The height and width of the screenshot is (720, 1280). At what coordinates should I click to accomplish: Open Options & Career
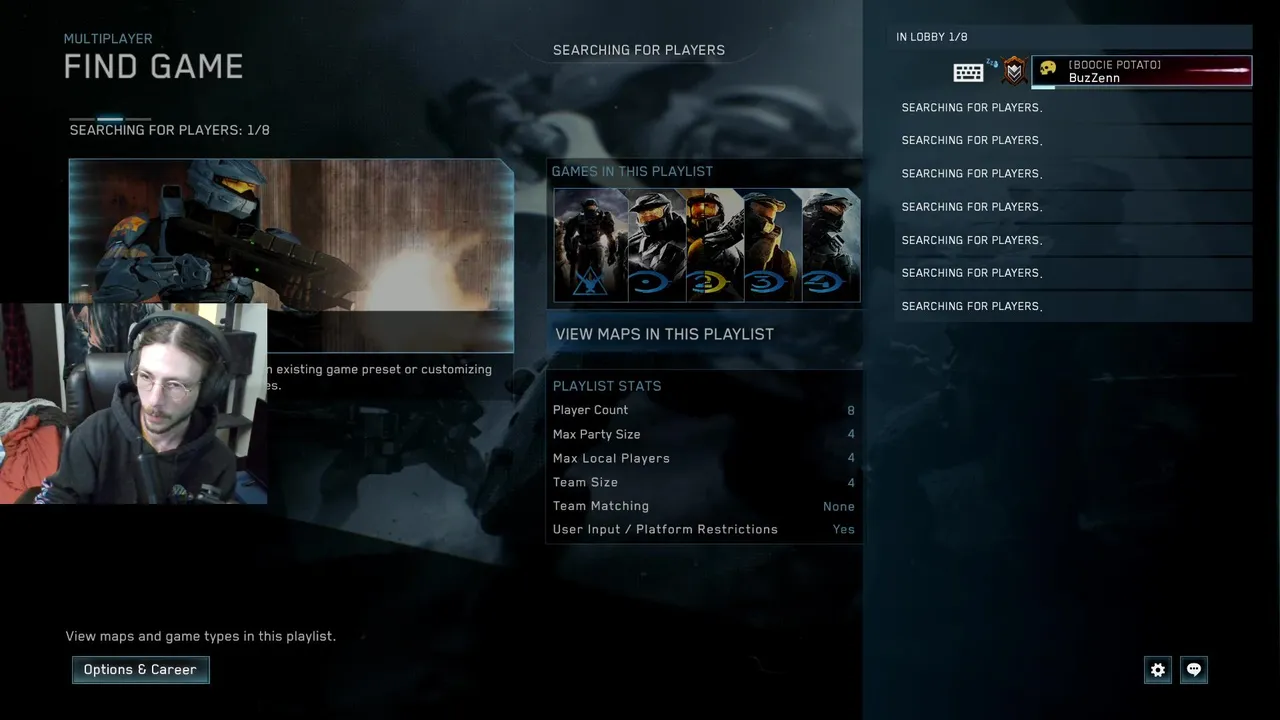click(140, 670)
